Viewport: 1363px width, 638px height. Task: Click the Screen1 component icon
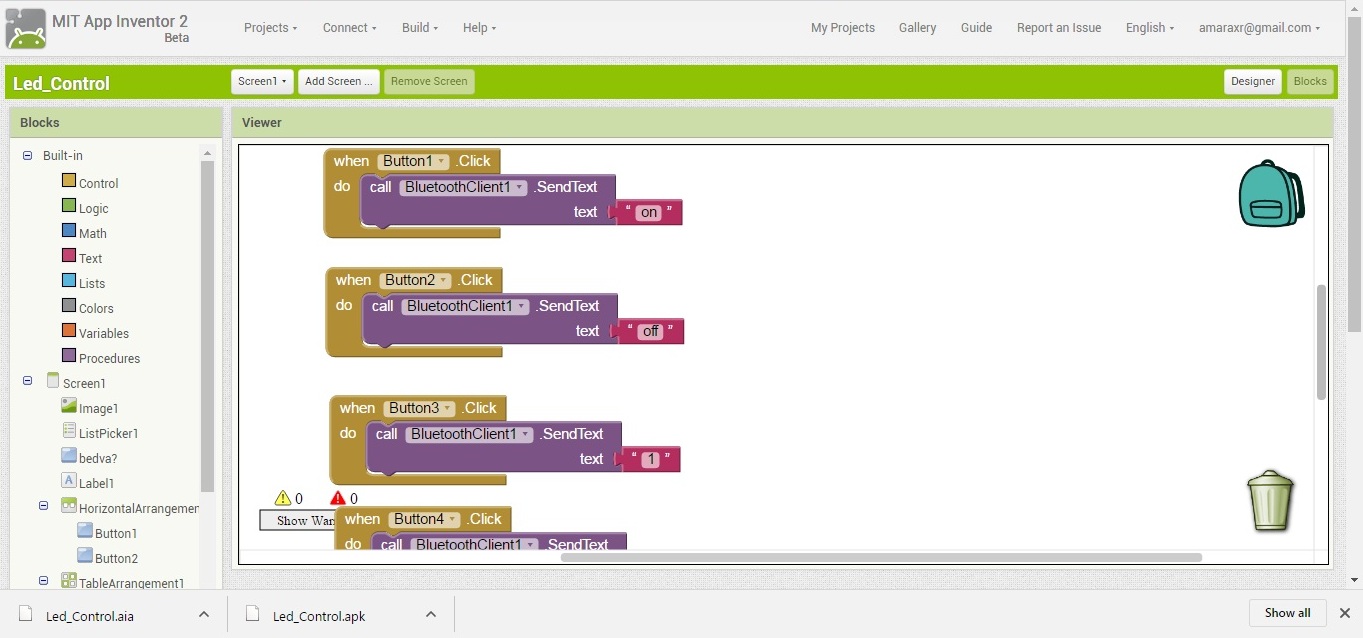53,381
